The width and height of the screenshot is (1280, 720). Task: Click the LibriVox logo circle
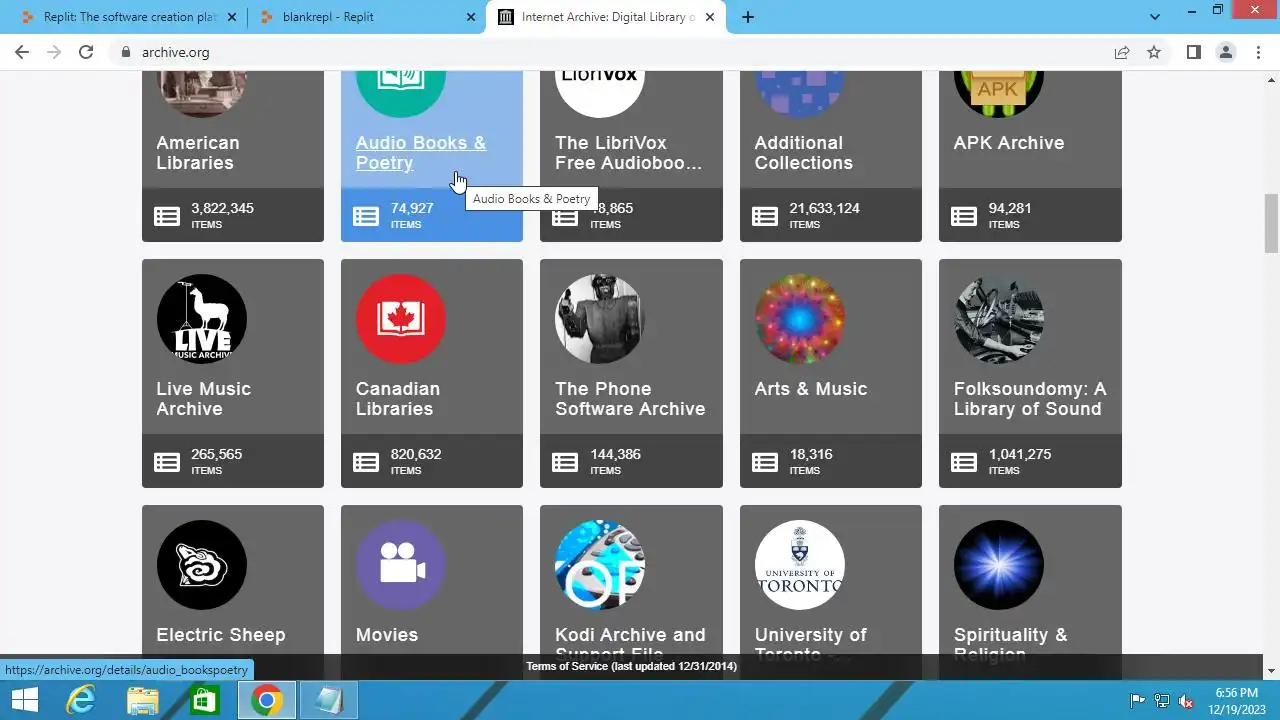coord(600,94)
